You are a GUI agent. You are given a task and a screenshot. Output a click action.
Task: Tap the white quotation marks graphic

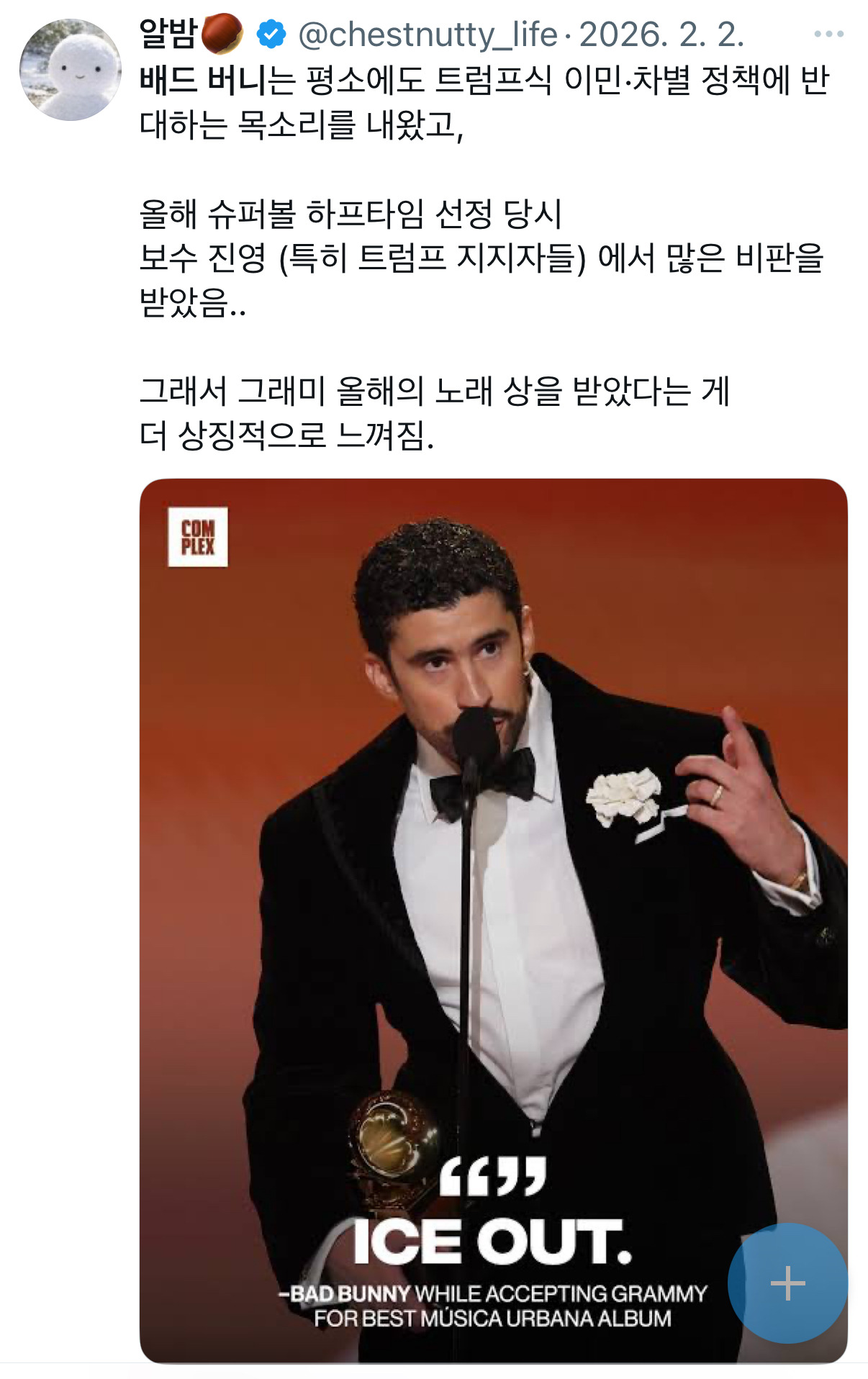point(492,1177)
